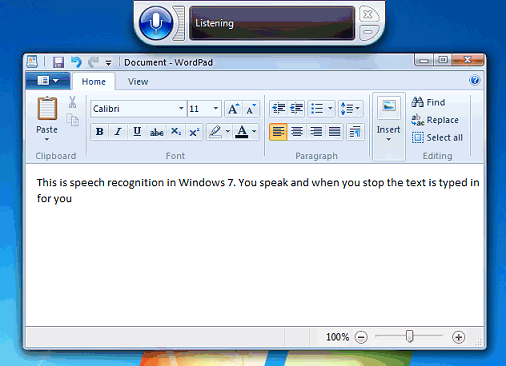Grow the font size
The image size is (506, 366).
point(233,109)
